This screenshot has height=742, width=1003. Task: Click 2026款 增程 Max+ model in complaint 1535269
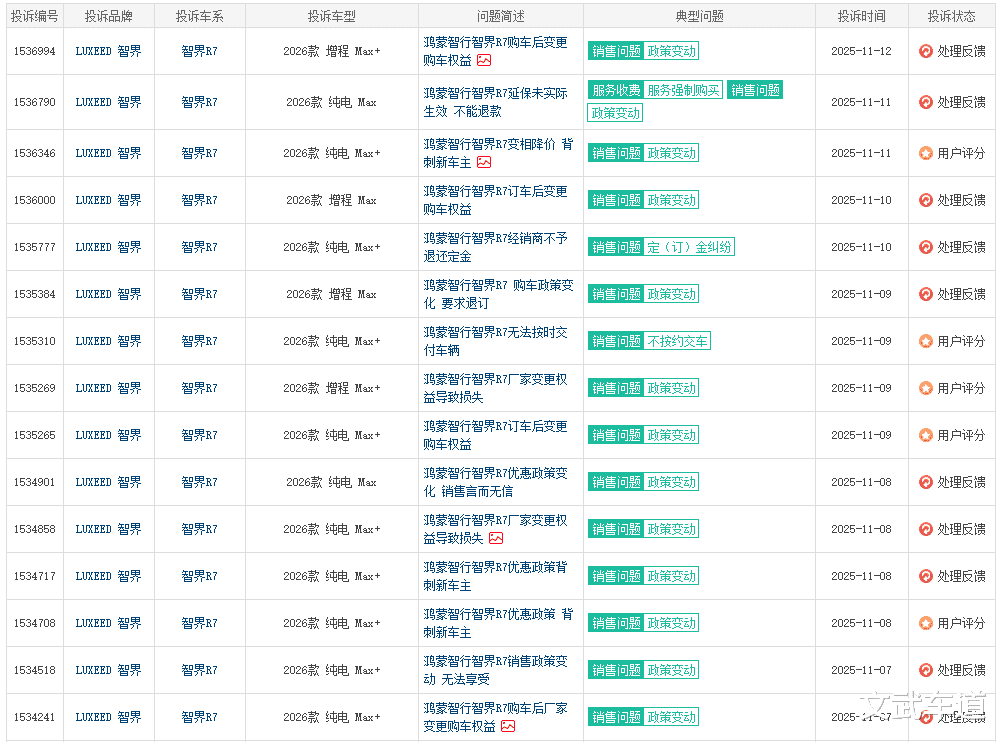(x=331, y=388)
